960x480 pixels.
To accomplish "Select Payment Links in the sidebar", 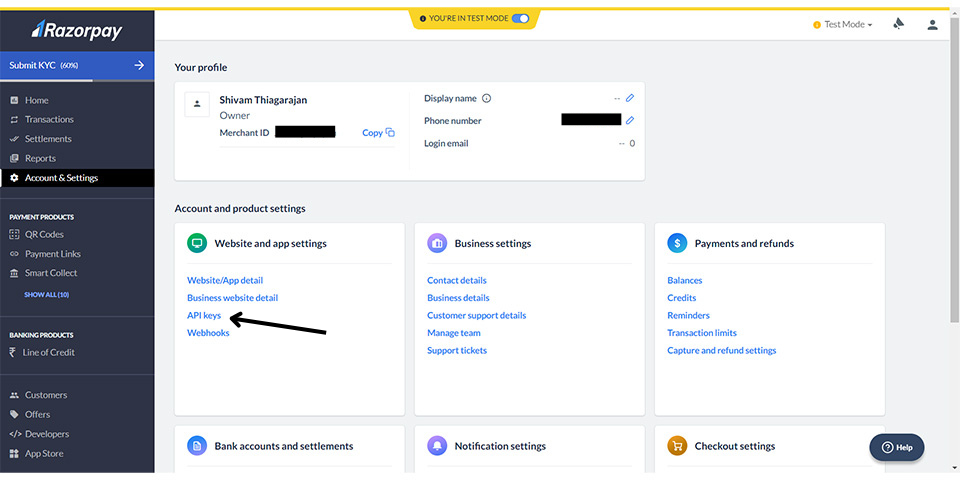I will (x=52, y=254).
